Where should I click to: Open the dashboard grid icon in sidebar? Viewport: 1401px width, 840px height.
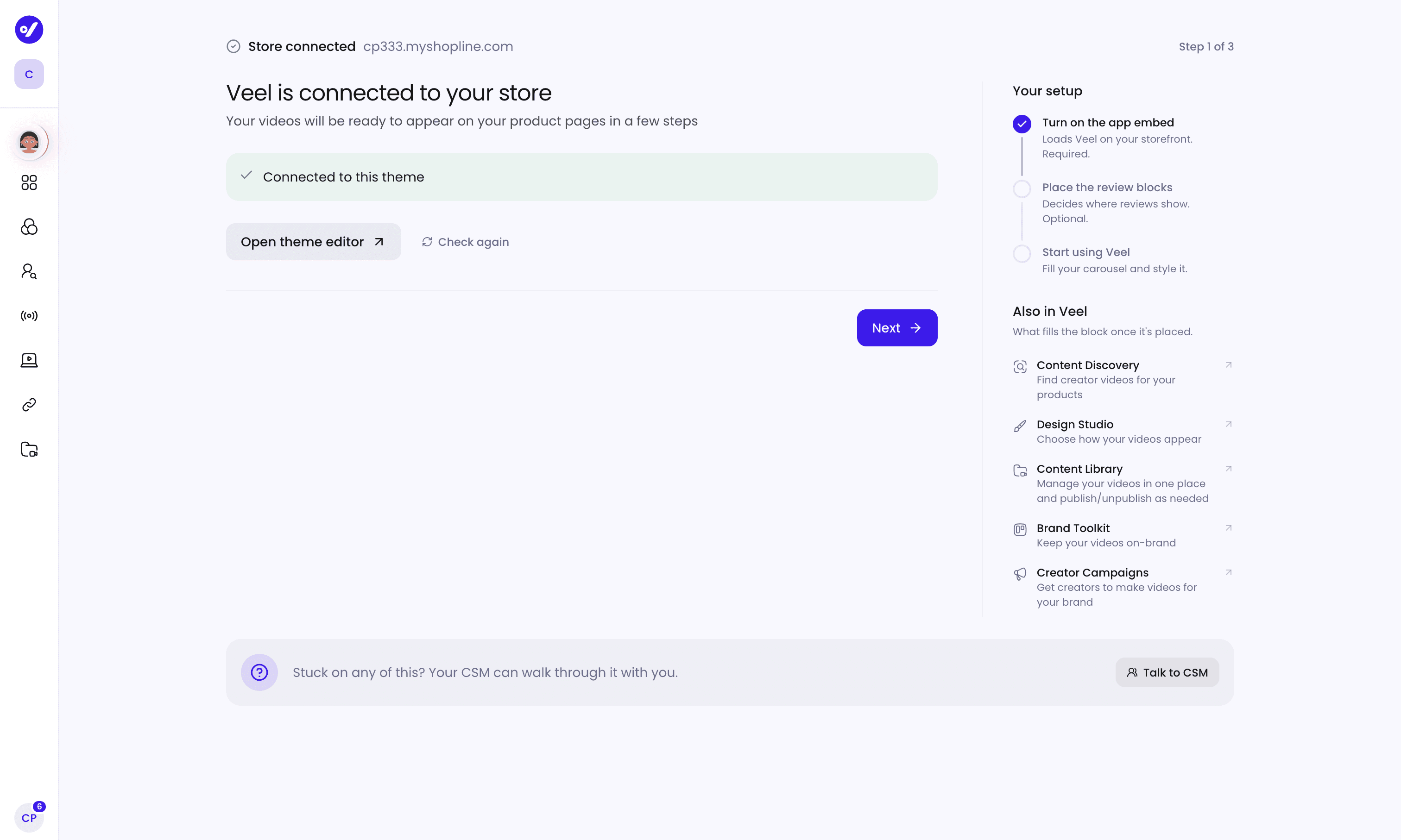click(29, 182)
